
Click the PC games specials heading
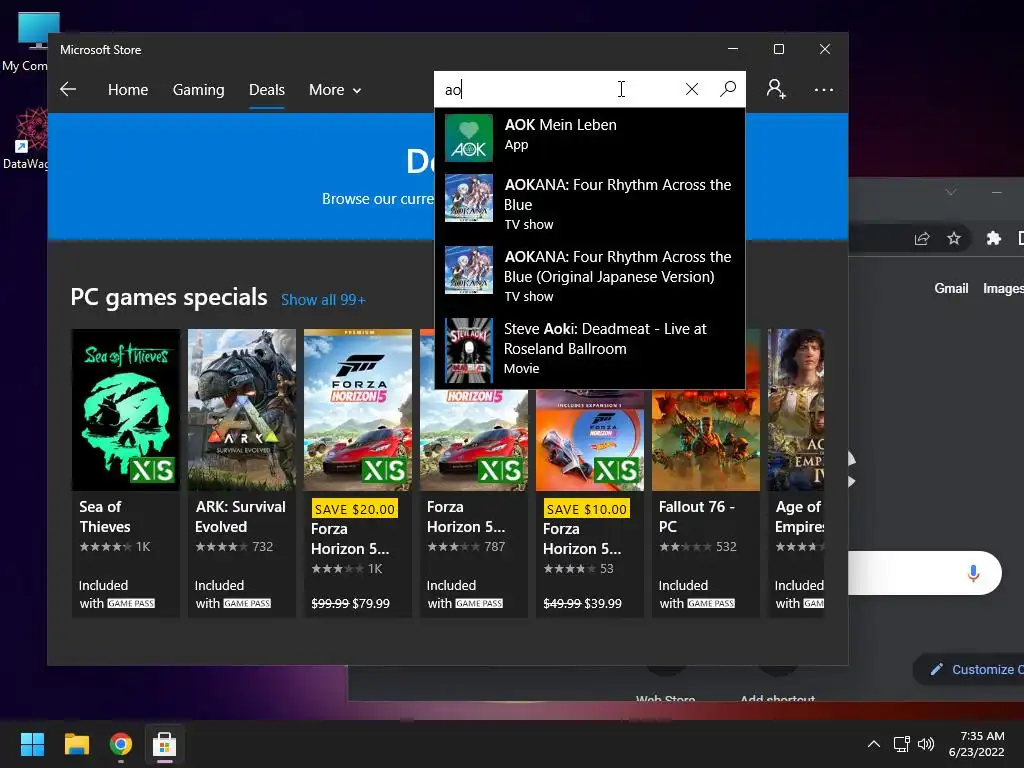(x=168, y=297)
